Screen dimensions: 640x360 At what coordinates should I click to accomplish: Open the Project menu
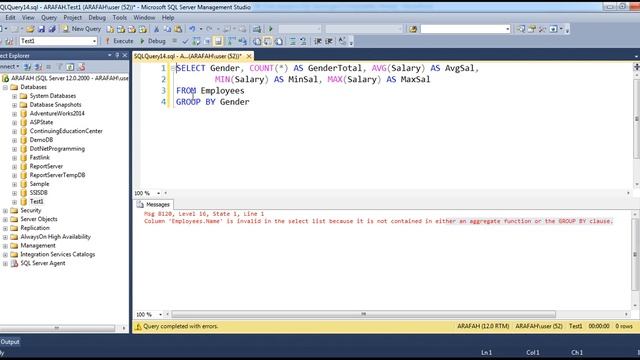click(x=73, y=18)
